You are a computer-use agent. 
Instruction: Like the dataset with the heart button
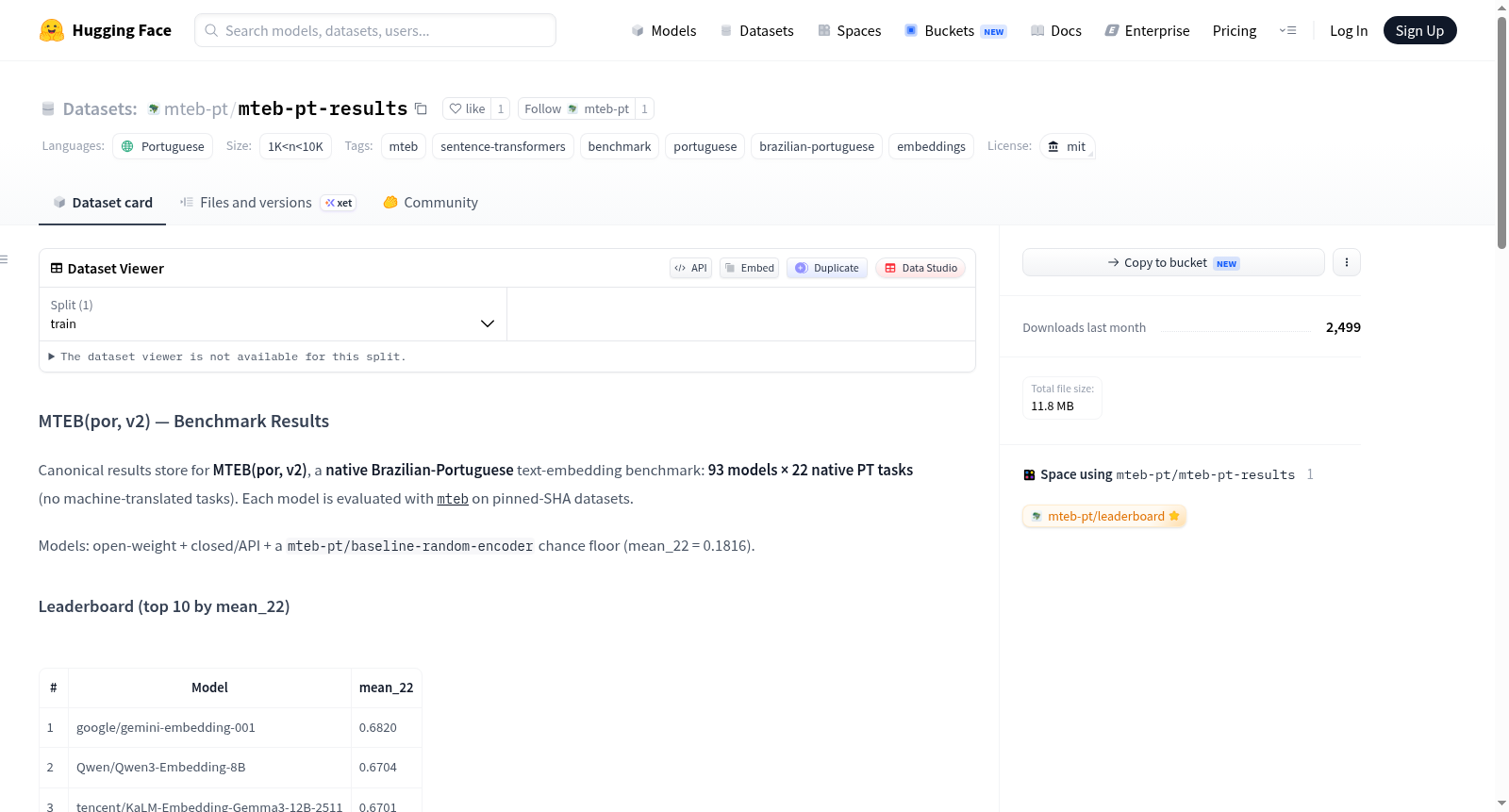467,108
